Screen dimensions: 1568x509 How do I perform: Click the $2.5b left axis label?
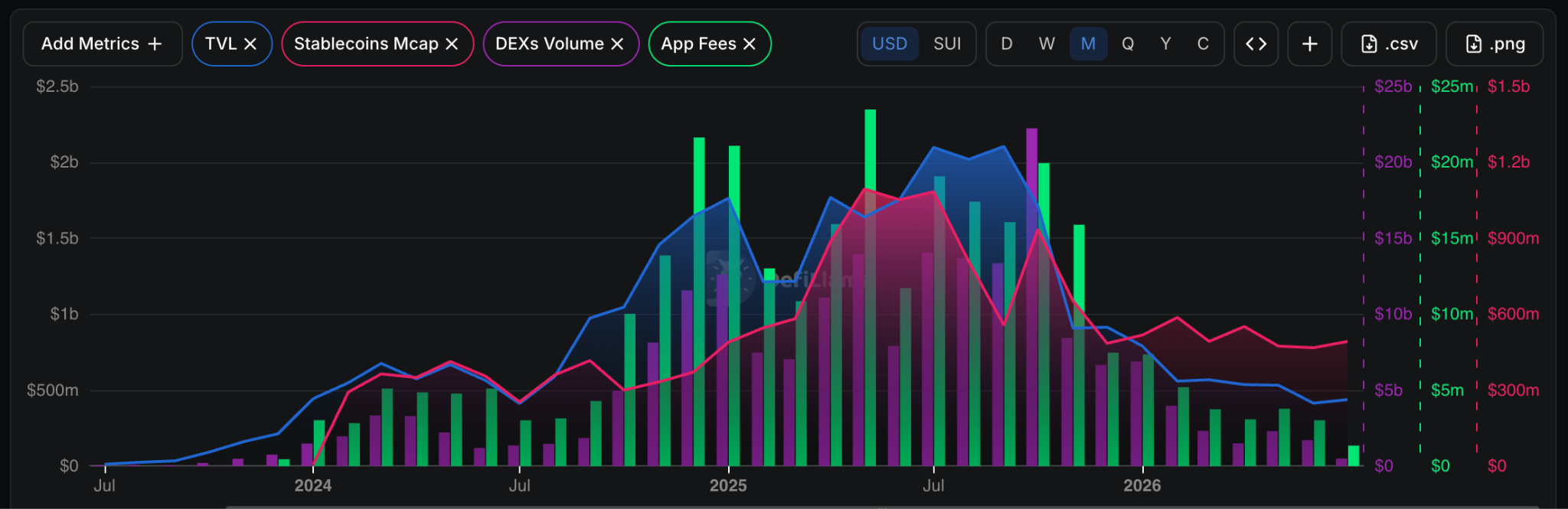click(57, 86)
